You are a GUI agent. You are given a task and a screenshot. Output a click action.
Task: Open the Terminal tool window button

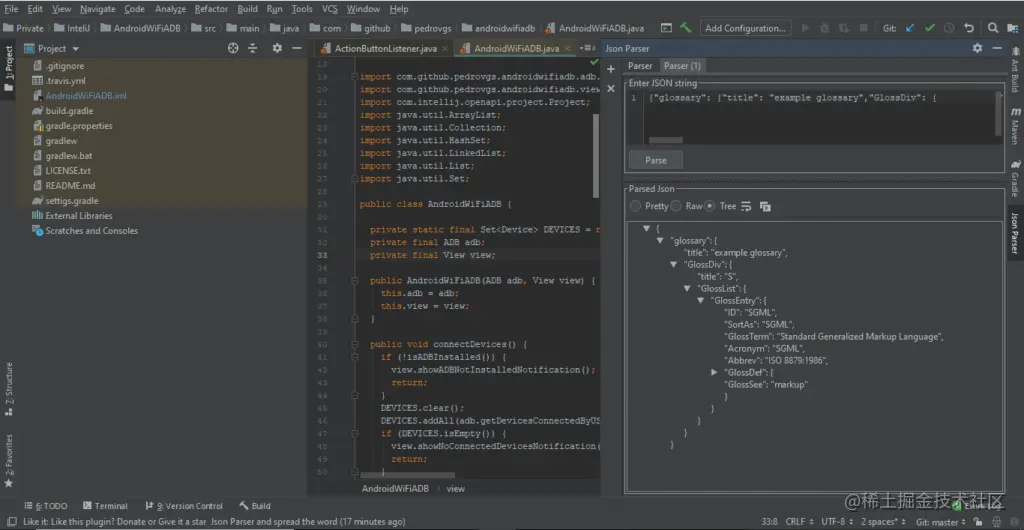coord(105,506)
